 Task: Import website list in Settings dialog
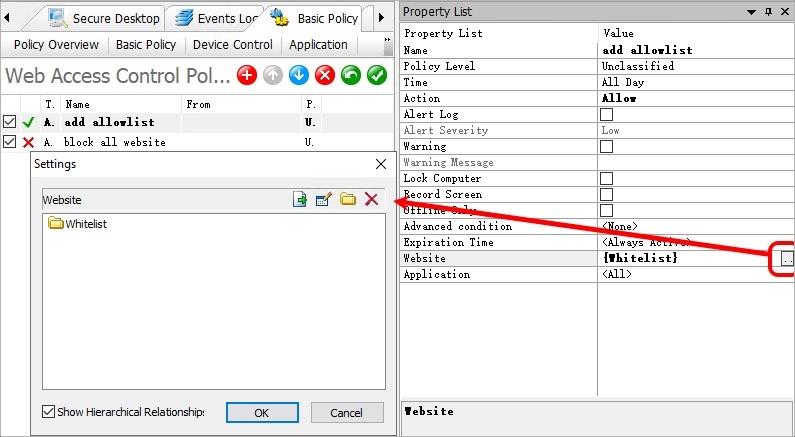[300, 199]
